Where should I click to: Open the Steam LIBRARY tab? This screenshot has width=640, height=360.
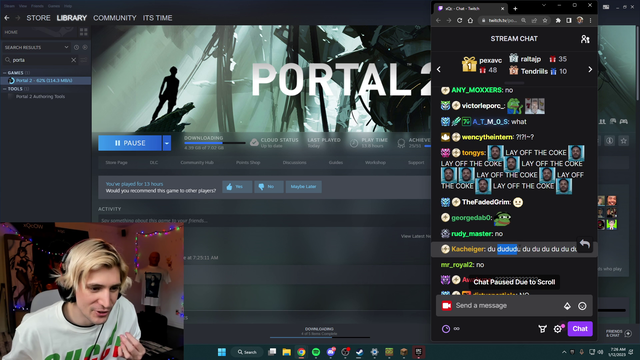pyautogui.click(x=72, y=18)
